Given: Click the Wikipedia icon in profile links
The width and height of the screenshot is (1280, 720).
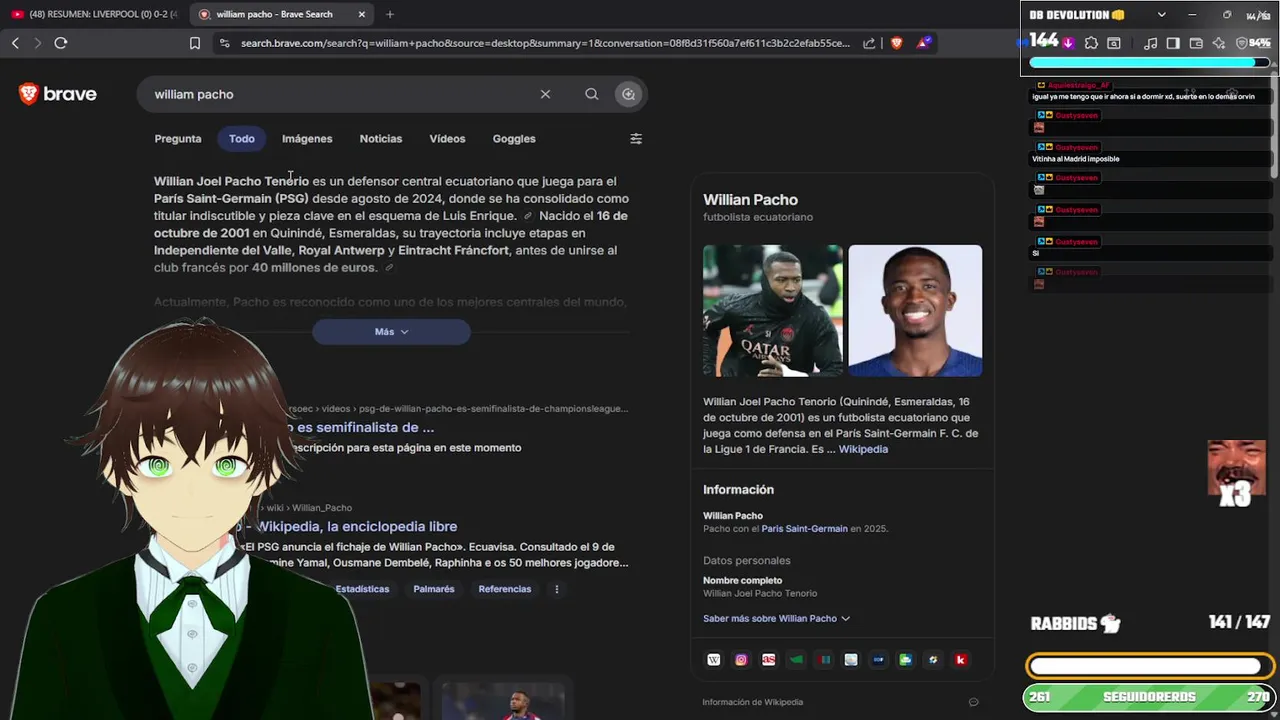Looking at the screenshot, I should [x=714, y=660].
